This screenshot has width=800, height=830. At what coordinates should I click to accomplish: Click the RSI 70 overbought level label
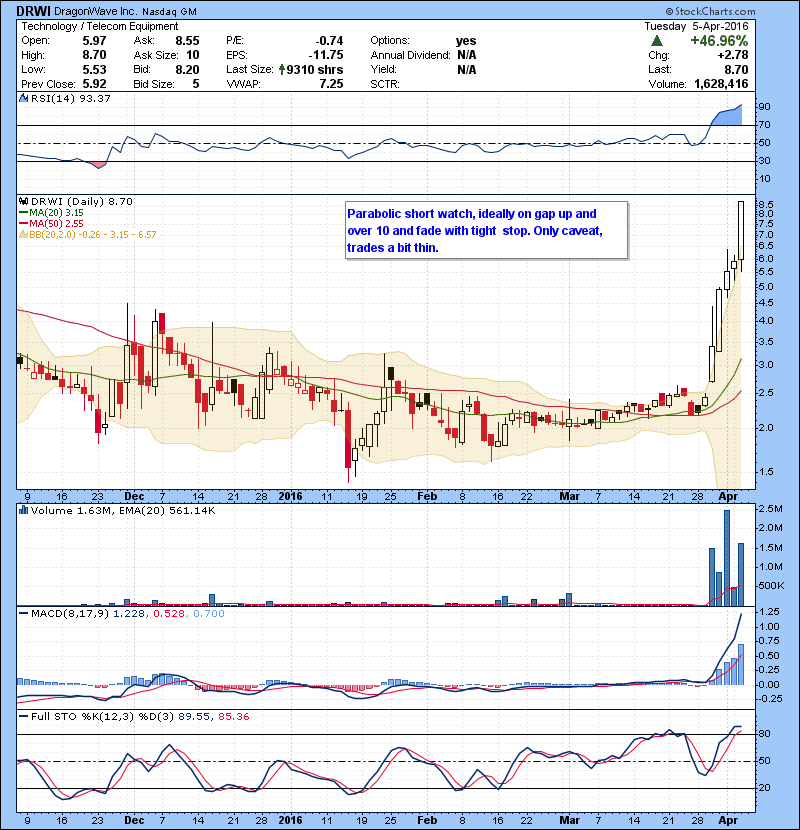[765, 125]
